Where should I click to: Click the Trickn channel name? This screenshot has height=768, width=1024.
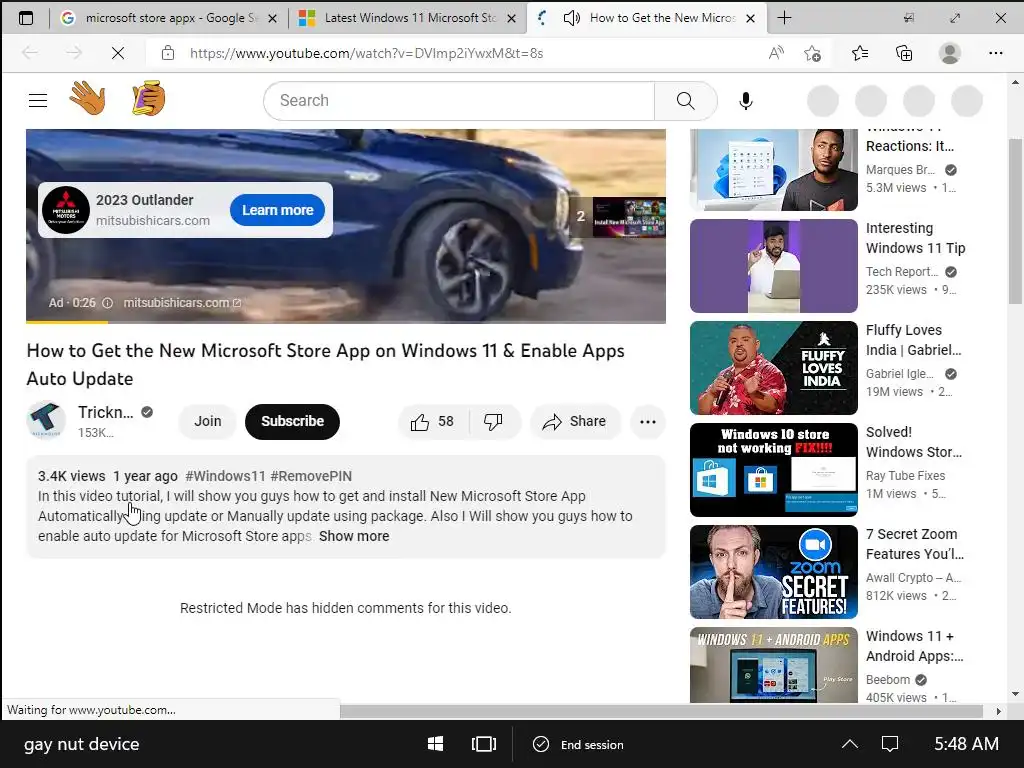click(x=106, y=412)
